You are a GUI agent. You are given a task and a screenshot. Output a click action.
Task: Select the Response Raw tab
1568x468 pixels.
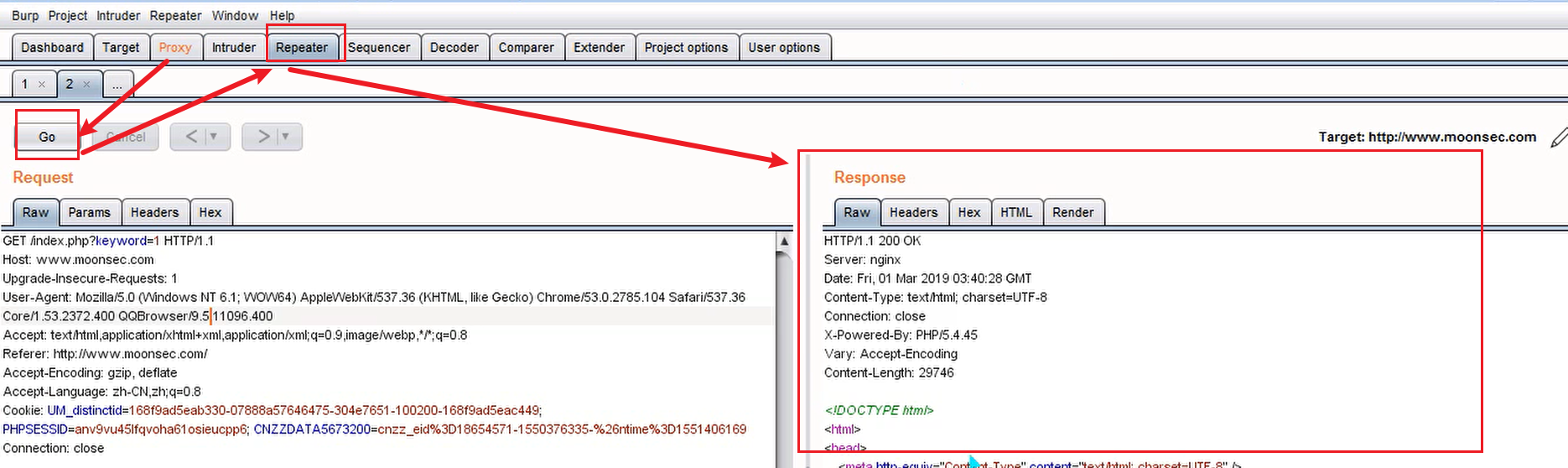pos(857,212)
